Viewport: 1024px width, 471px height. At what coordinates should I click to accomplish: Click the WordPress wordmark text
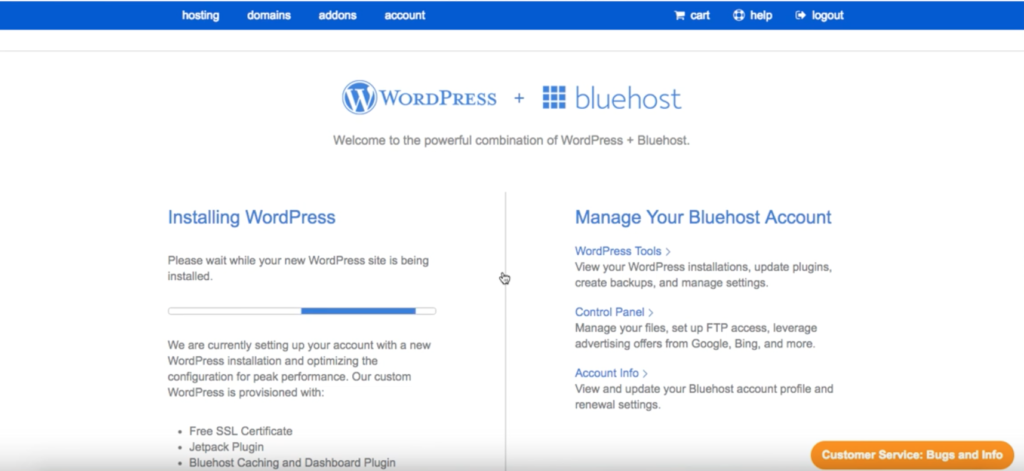438,99
